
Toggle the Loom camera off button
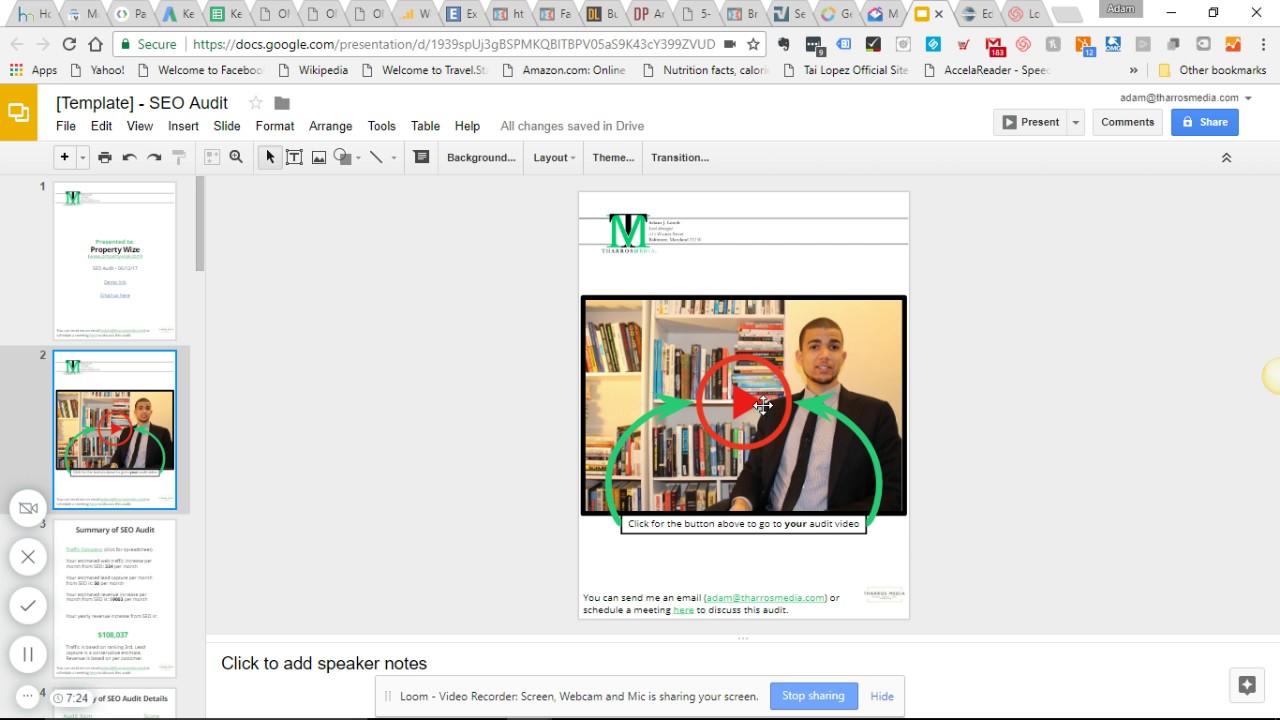pyautogui.click(x=28, y=508)
